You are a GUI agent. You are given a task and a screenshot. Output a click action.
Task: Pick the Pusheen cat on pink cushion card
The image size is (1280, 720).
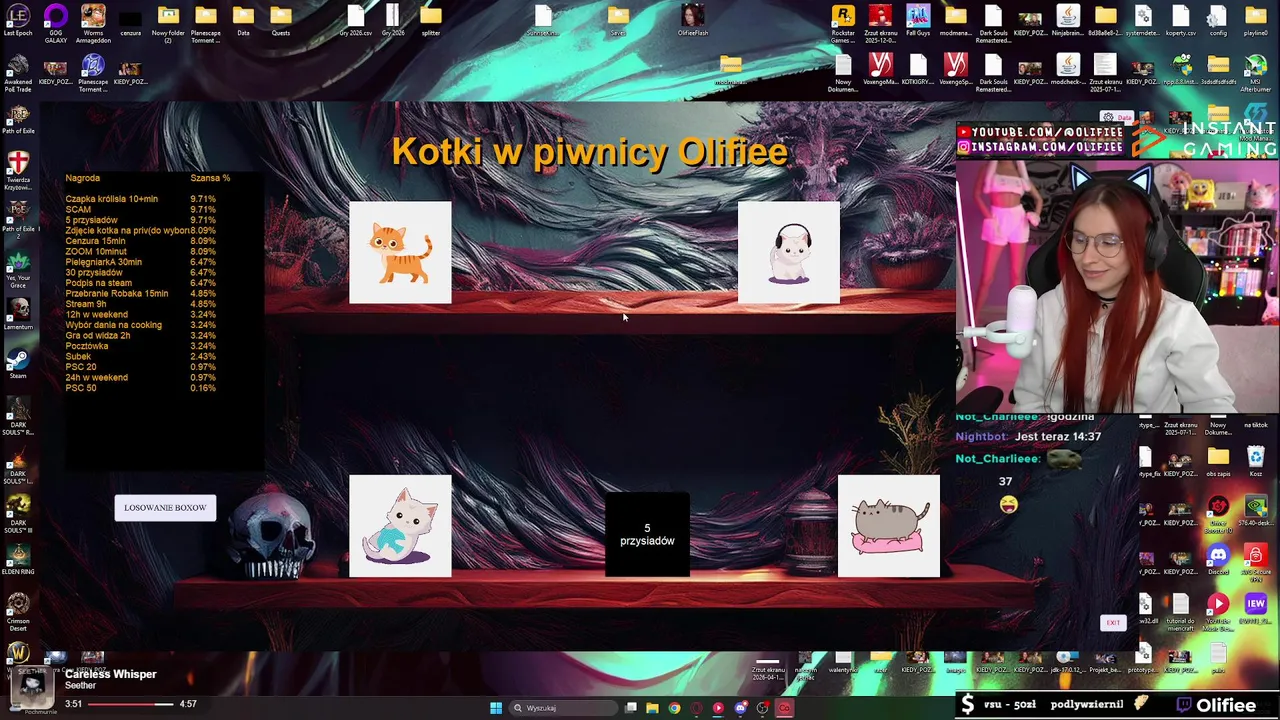pos(889,526)
